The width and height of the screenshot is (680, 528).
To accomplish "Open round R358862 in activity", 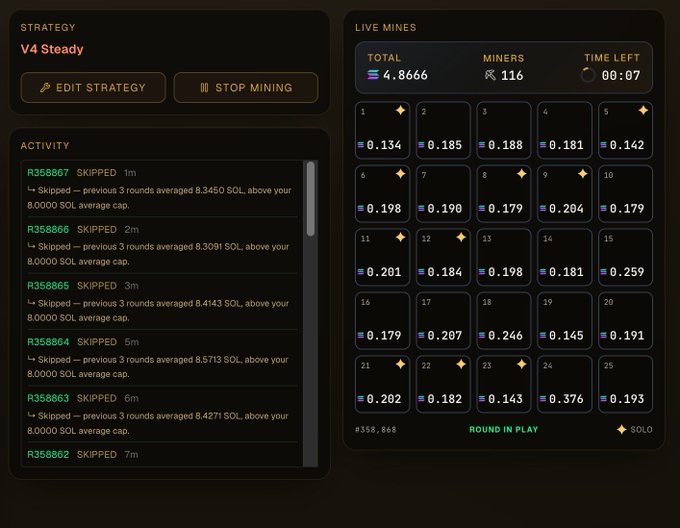I will [x=48, y=454].
